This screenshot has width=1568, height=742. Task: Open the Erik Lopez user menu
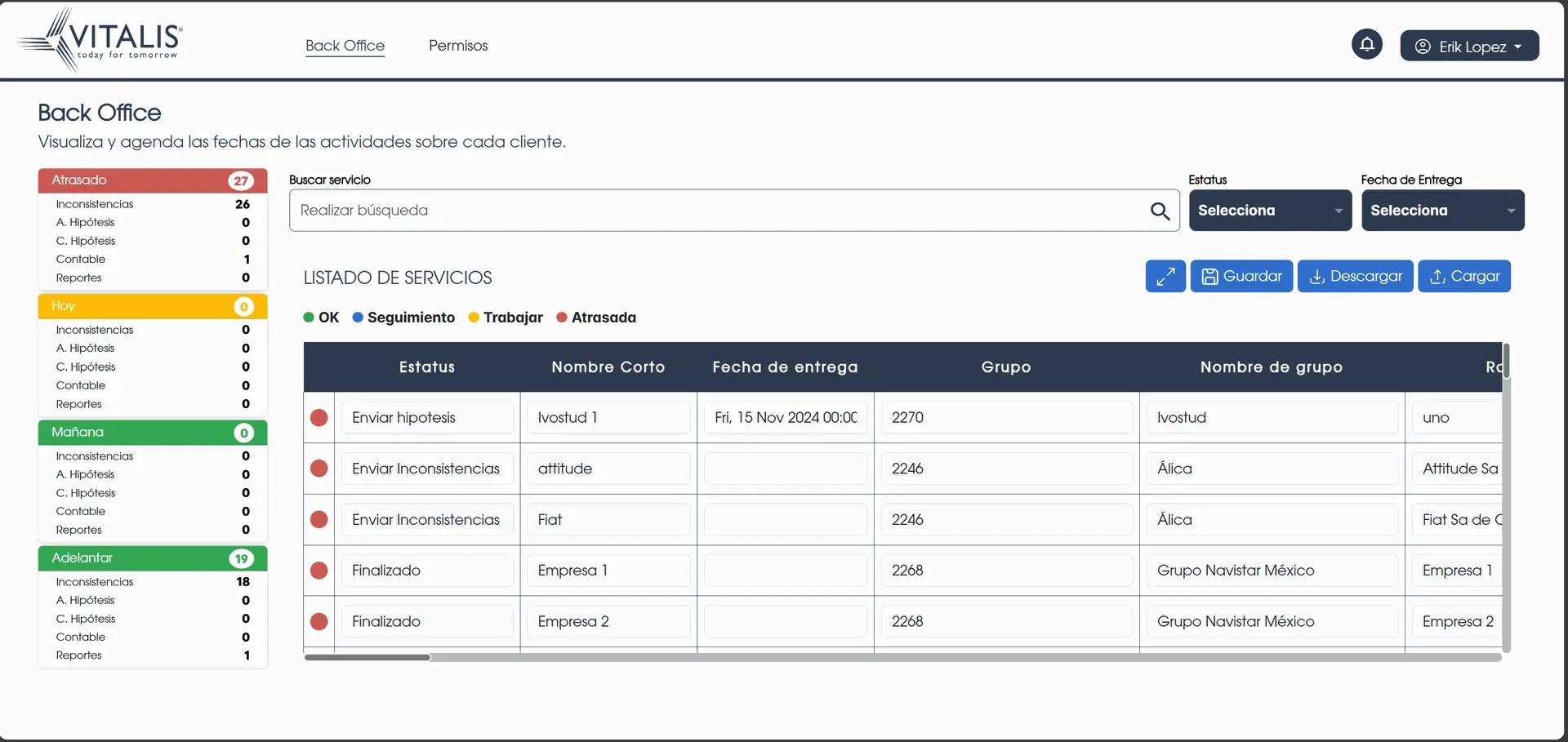click(1468, 47)
